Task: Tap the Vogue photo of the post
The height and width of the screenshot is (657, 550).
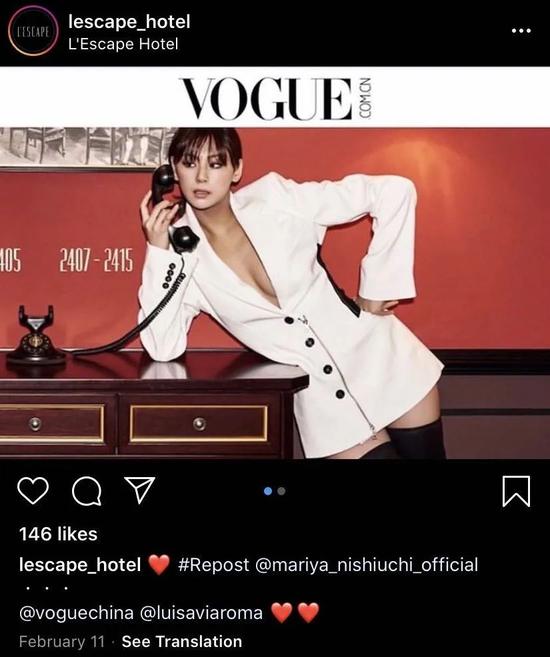Action: pyautogui.click(x=275, y=293)
